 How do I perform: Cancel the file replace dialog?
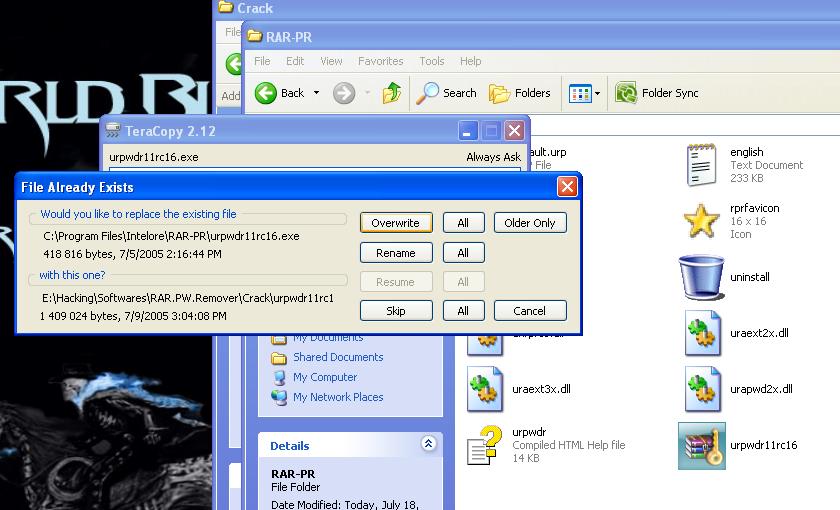tap(530, 311)
